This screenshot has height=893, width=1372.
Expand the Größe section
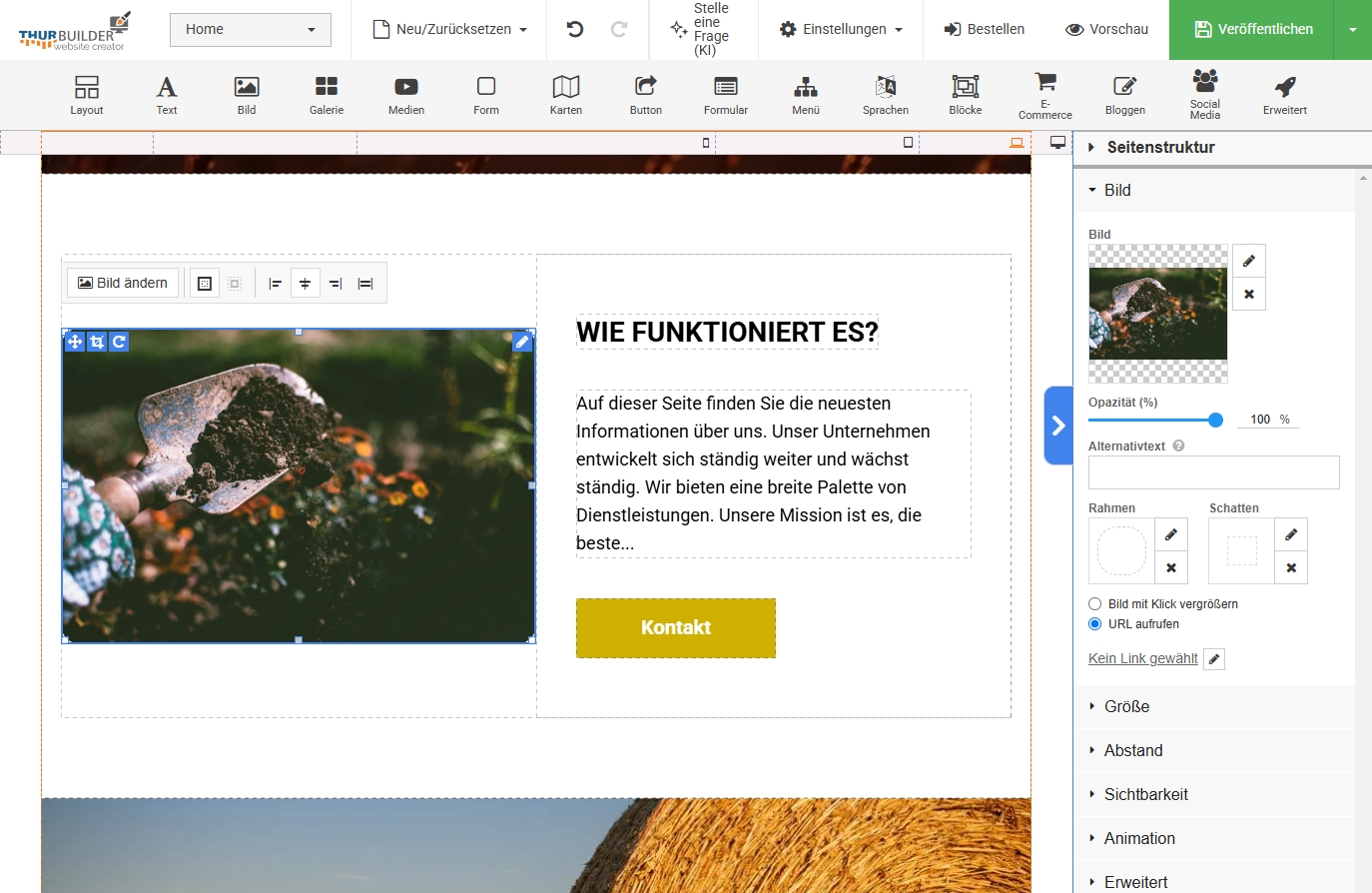1126,706
